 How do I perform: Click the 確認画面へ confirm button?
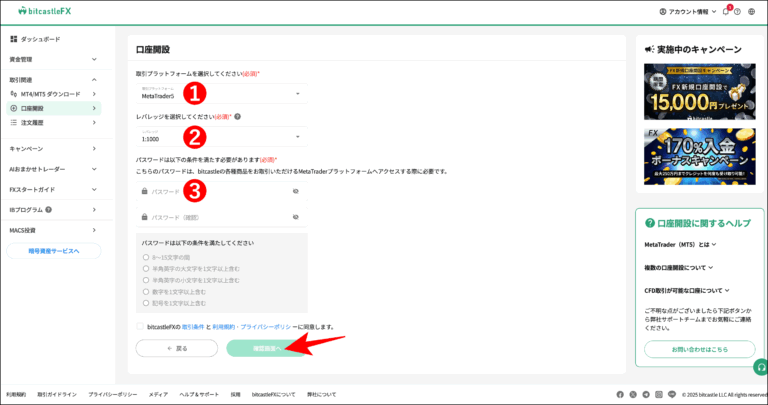tap(266, 348)
